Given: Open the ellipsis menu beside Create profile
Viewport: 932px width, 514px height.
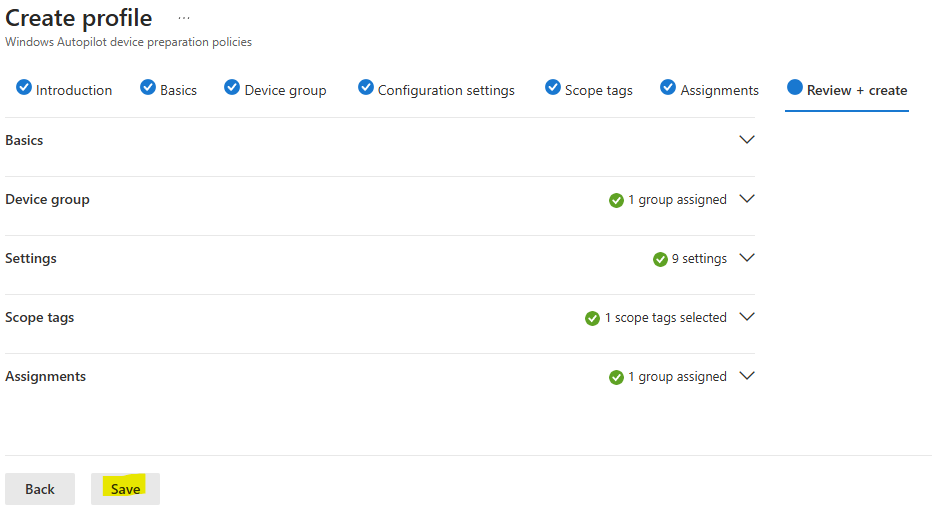Looking at the screenshot, I should [x=184, y=18].
